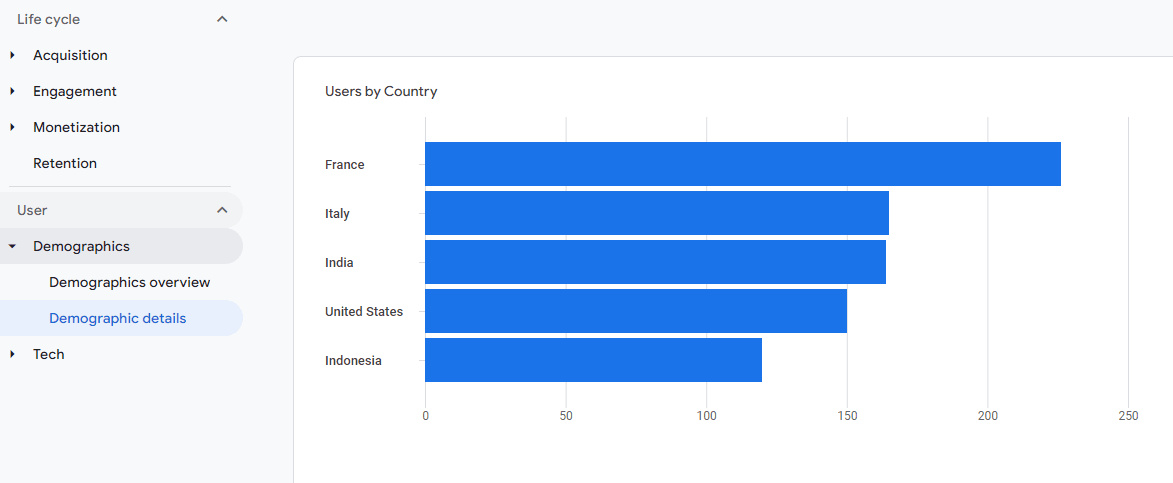Click the Italy bar in chart
1173x483 pixels.
tap(657, 213)
